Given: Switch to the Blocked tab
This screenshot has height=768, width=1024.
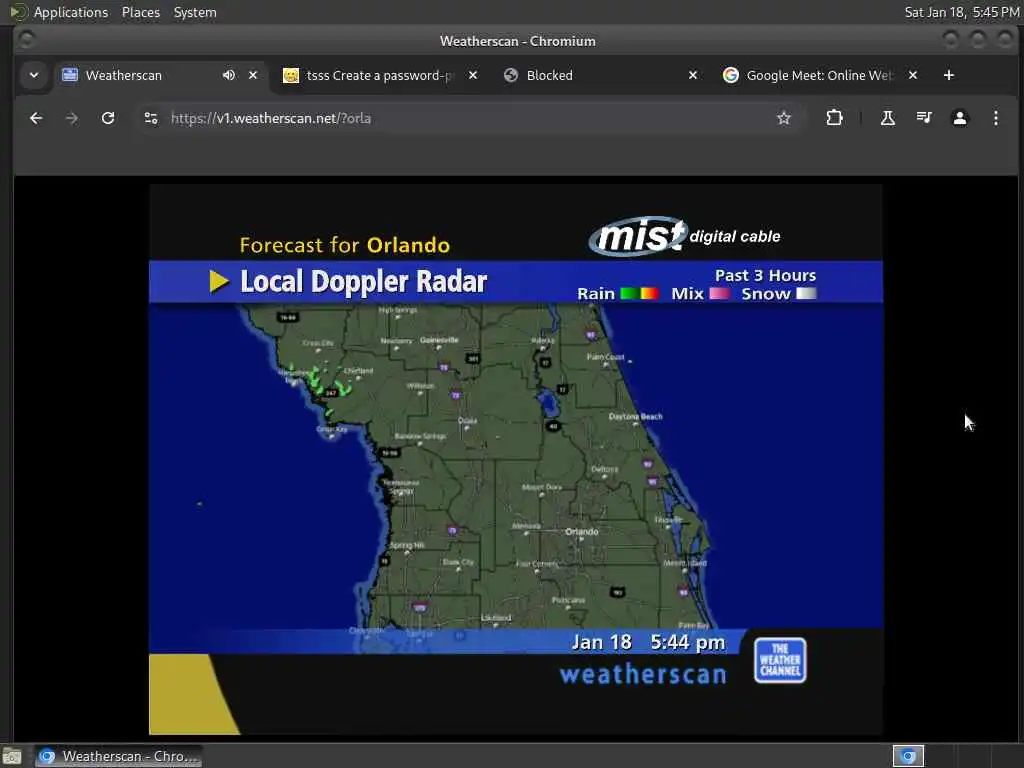Looking at the screenshot, I should pyautogui.click(x=601, y=75).
